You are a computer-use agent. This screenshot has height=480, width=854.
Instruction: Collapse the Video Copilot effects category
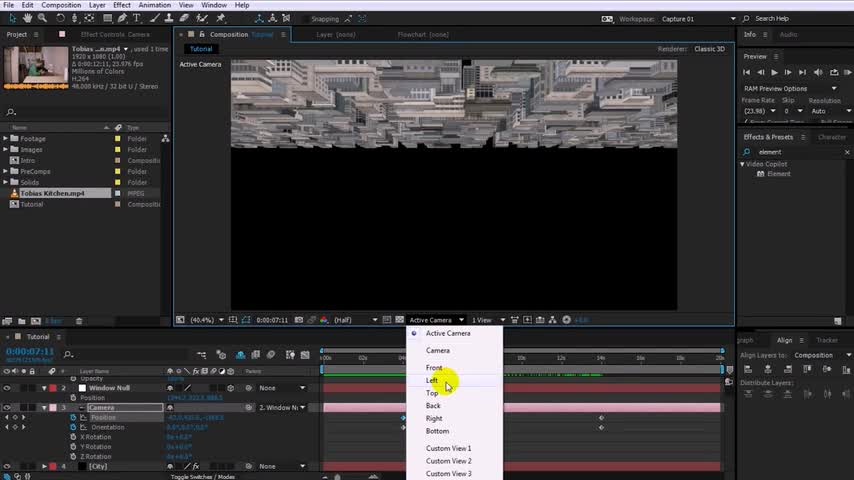point(742,164)
